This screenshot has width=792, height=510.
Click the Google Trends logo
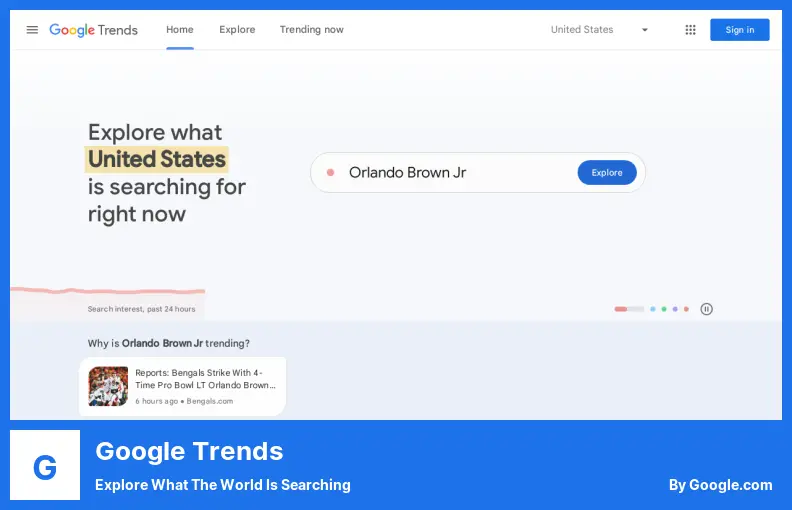pos(93,30)
